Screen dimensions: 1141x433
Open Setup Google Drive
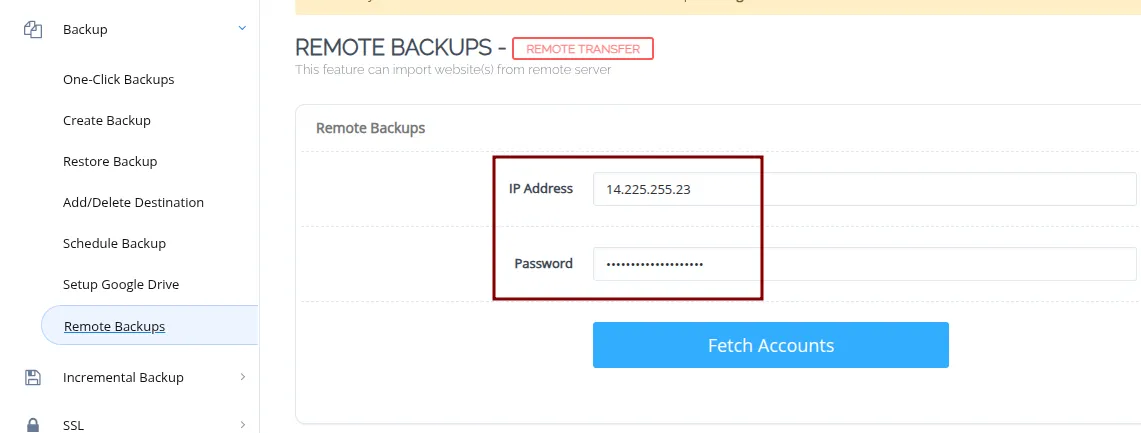tap(121, 285)
